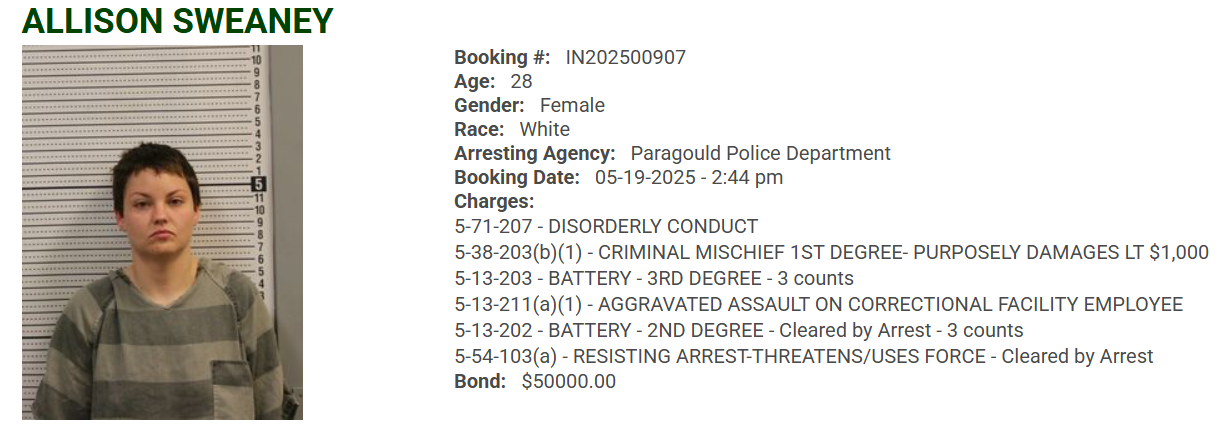The height and width of the screenshot is (432, 1221).
Task: Click the Battery 3rd Degree charge
Action: pos(654,278)
